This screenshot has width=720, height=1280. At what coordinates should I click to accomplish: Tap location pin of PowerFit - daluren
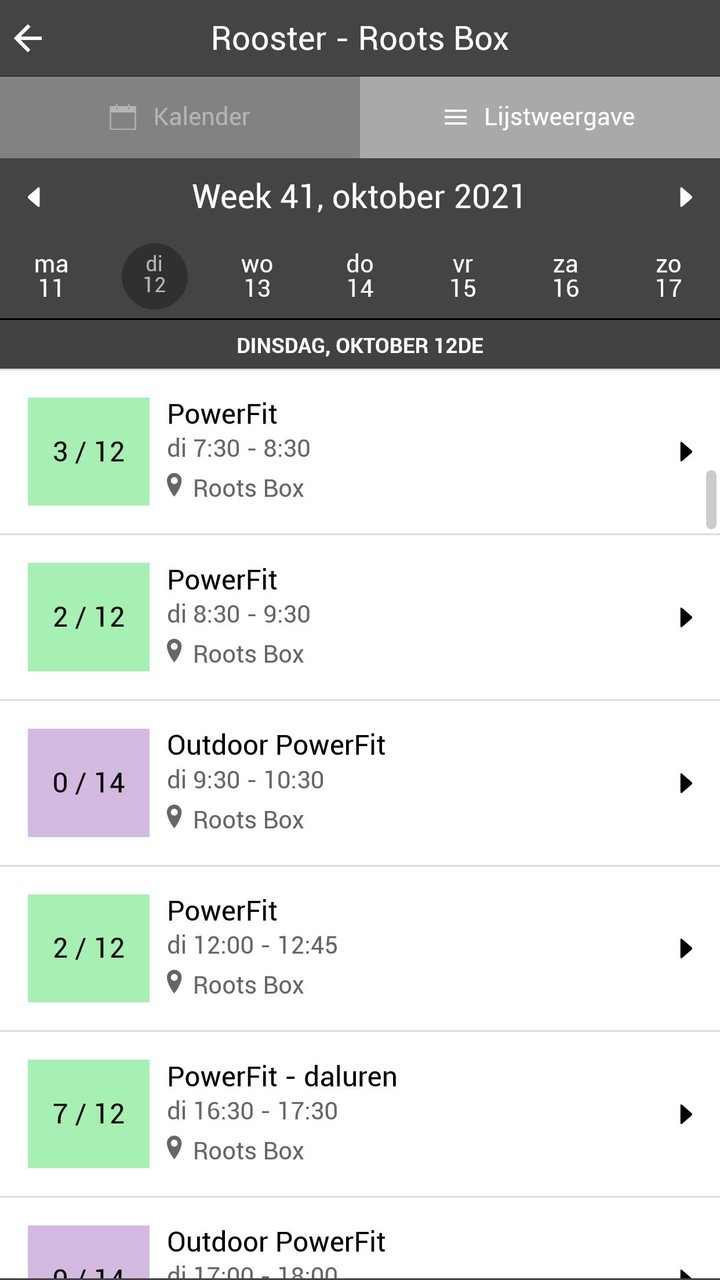[175, 1149]
